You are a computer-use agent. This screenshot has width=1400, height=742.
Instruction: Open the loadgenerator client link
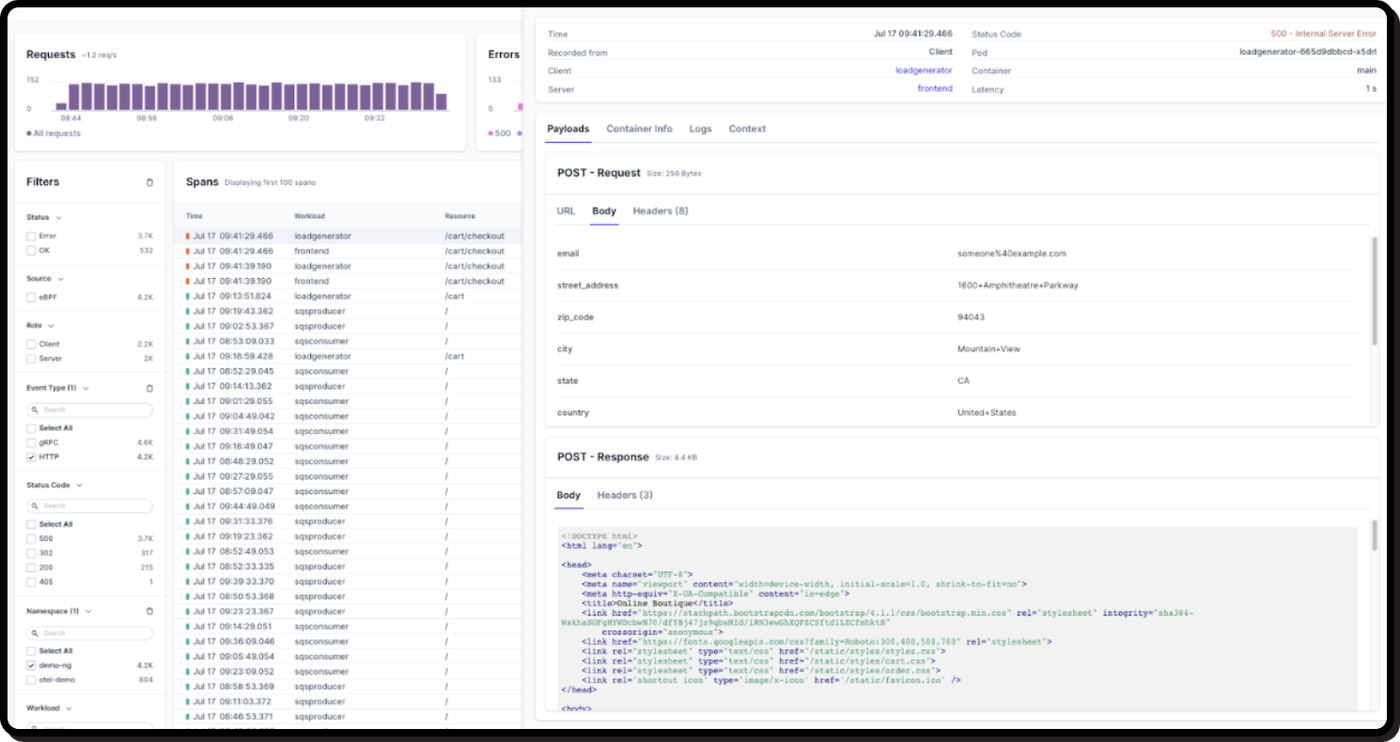pos(924,71)
